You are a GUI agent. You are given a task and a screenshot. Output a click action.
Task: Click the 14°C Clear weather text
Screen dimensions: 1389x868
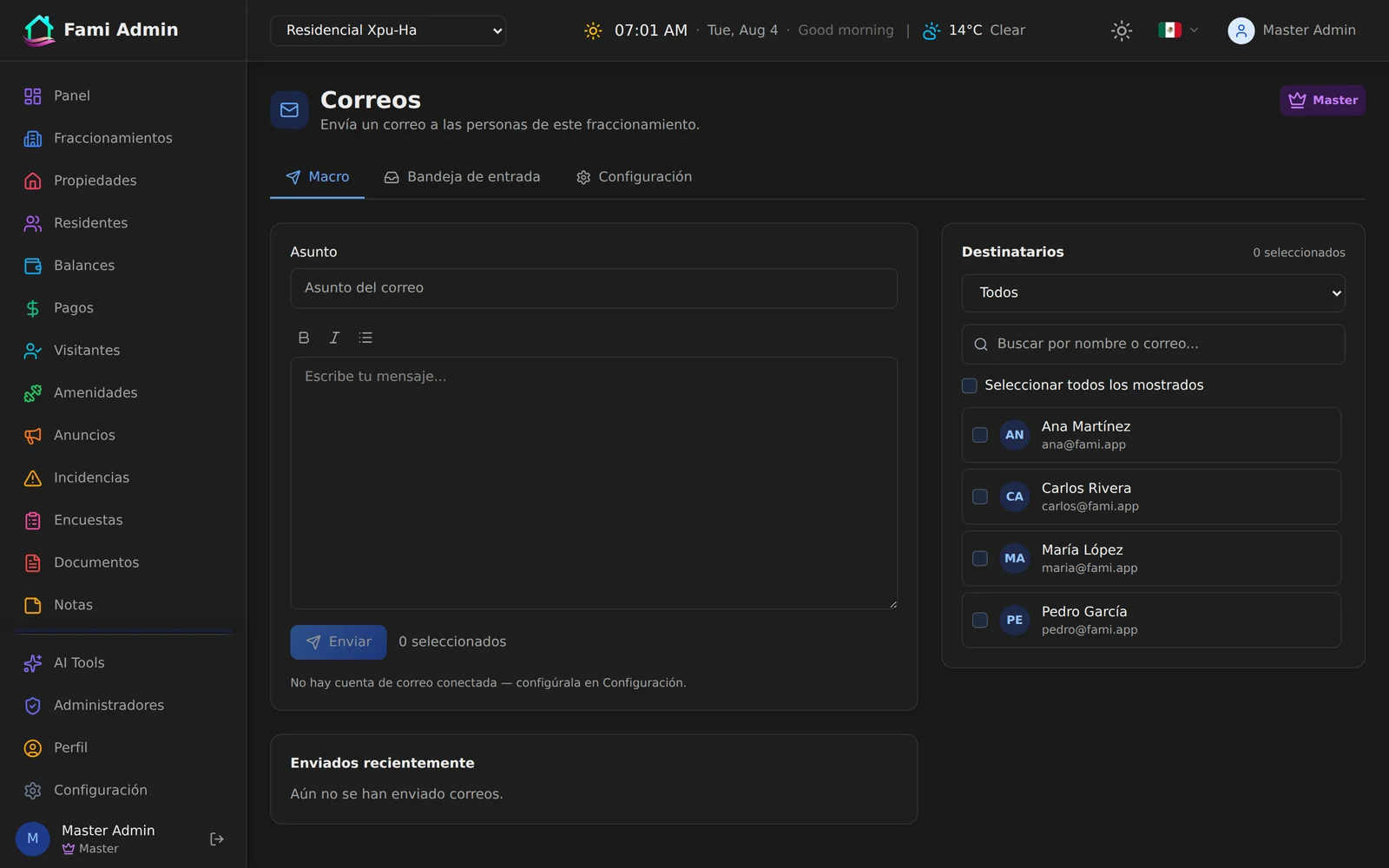point(987,30)
